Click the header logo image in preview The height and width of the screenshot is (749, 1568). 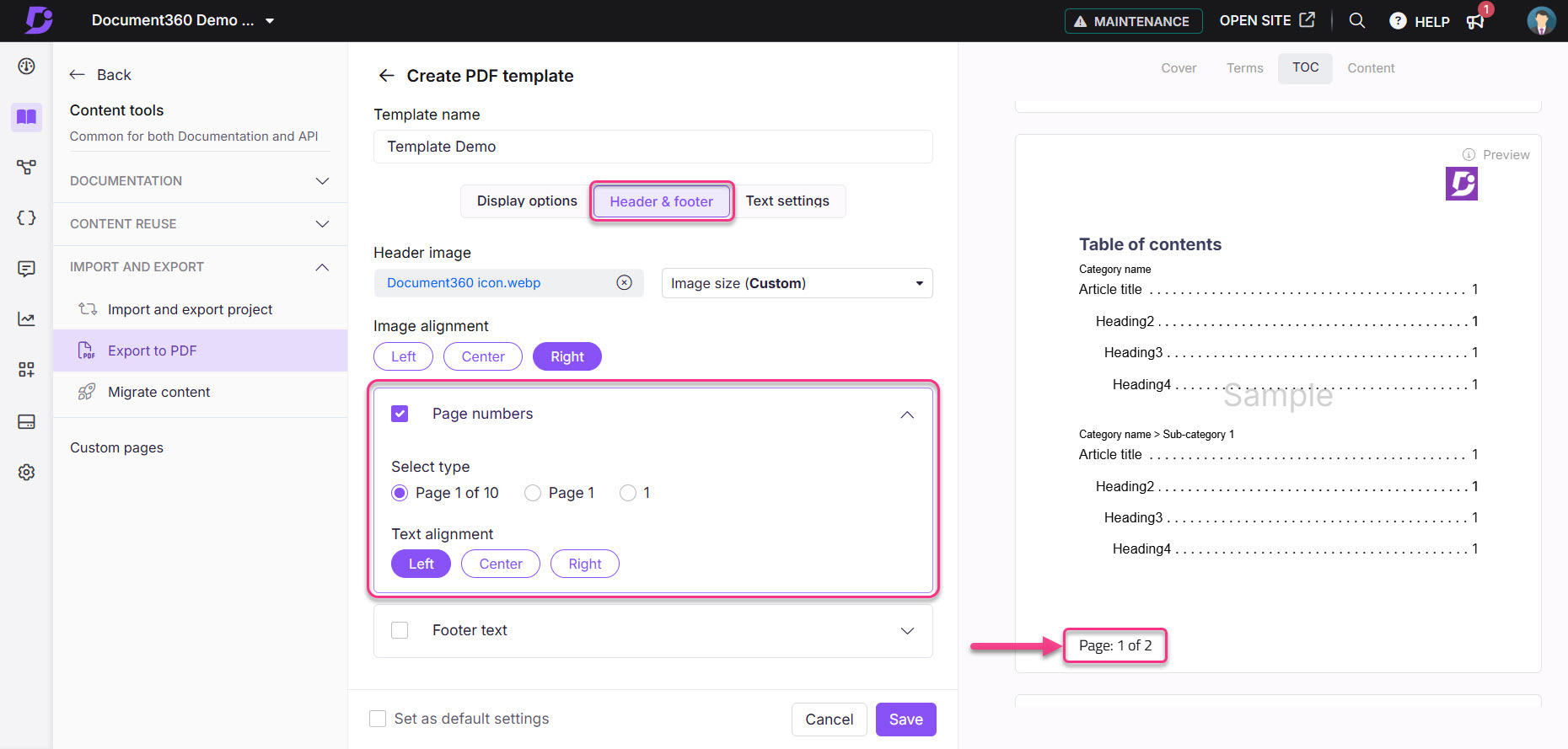click(1462, 184)
